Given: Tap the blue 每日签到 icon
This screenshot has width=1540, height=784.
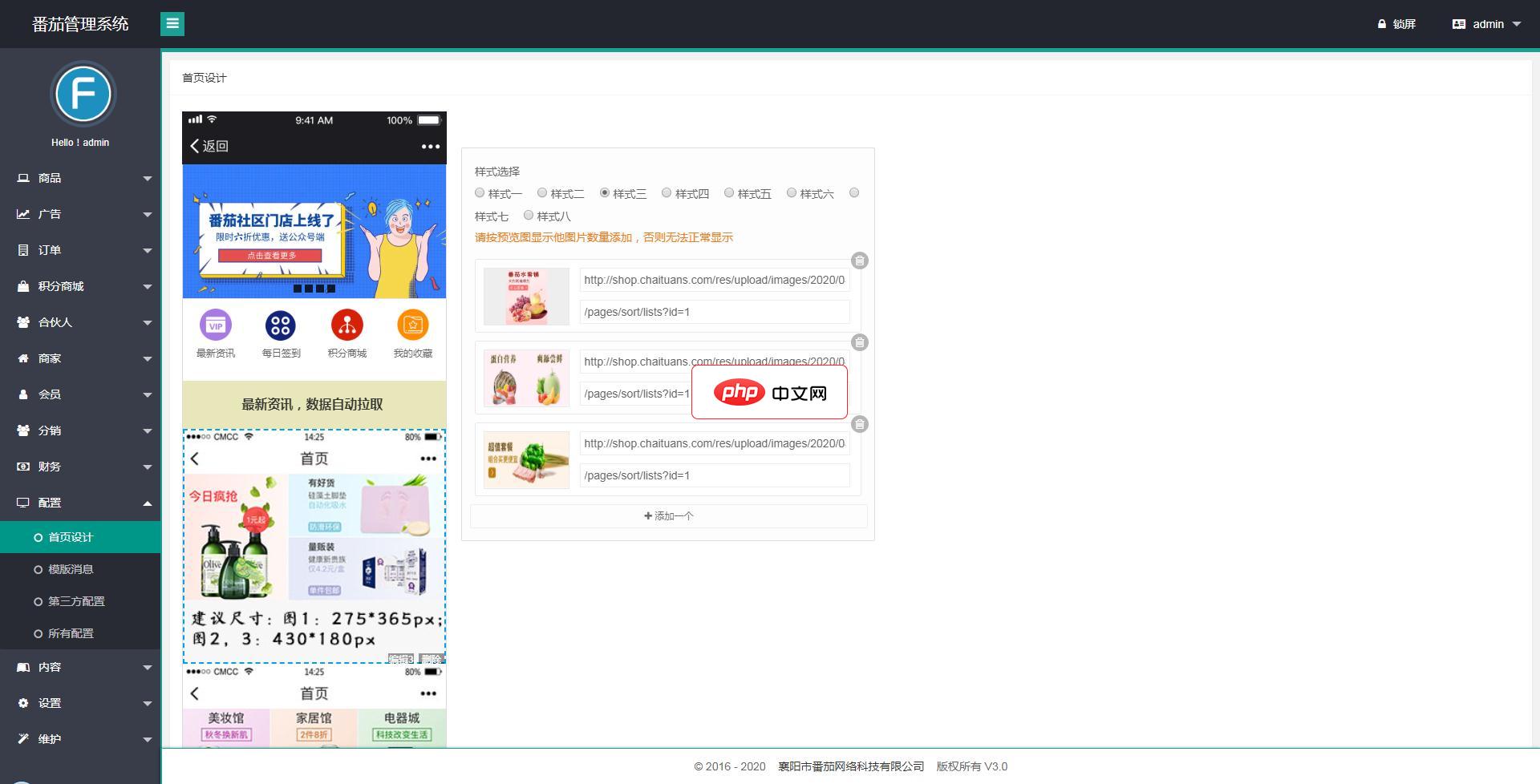Looking at the screenshot, I should (x=281, y=325).
